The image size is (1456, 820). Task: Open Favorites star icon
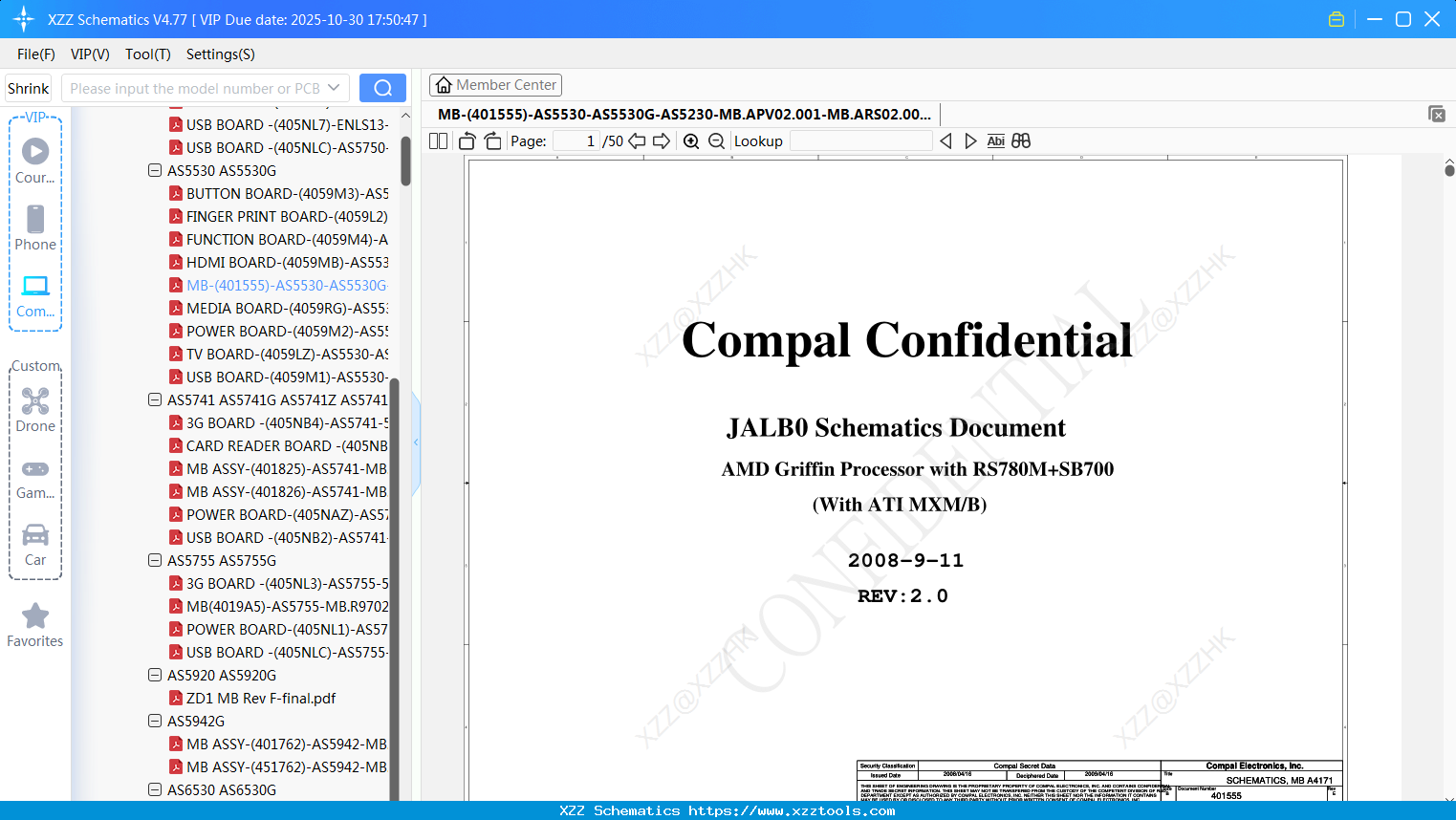click(x=35, y=616)
